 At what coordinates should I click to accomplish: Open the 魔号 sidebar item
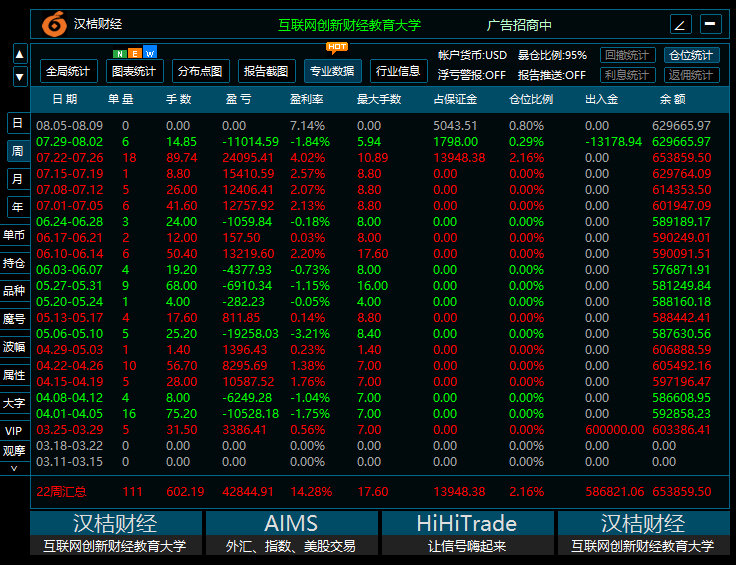tap(14, 319)
